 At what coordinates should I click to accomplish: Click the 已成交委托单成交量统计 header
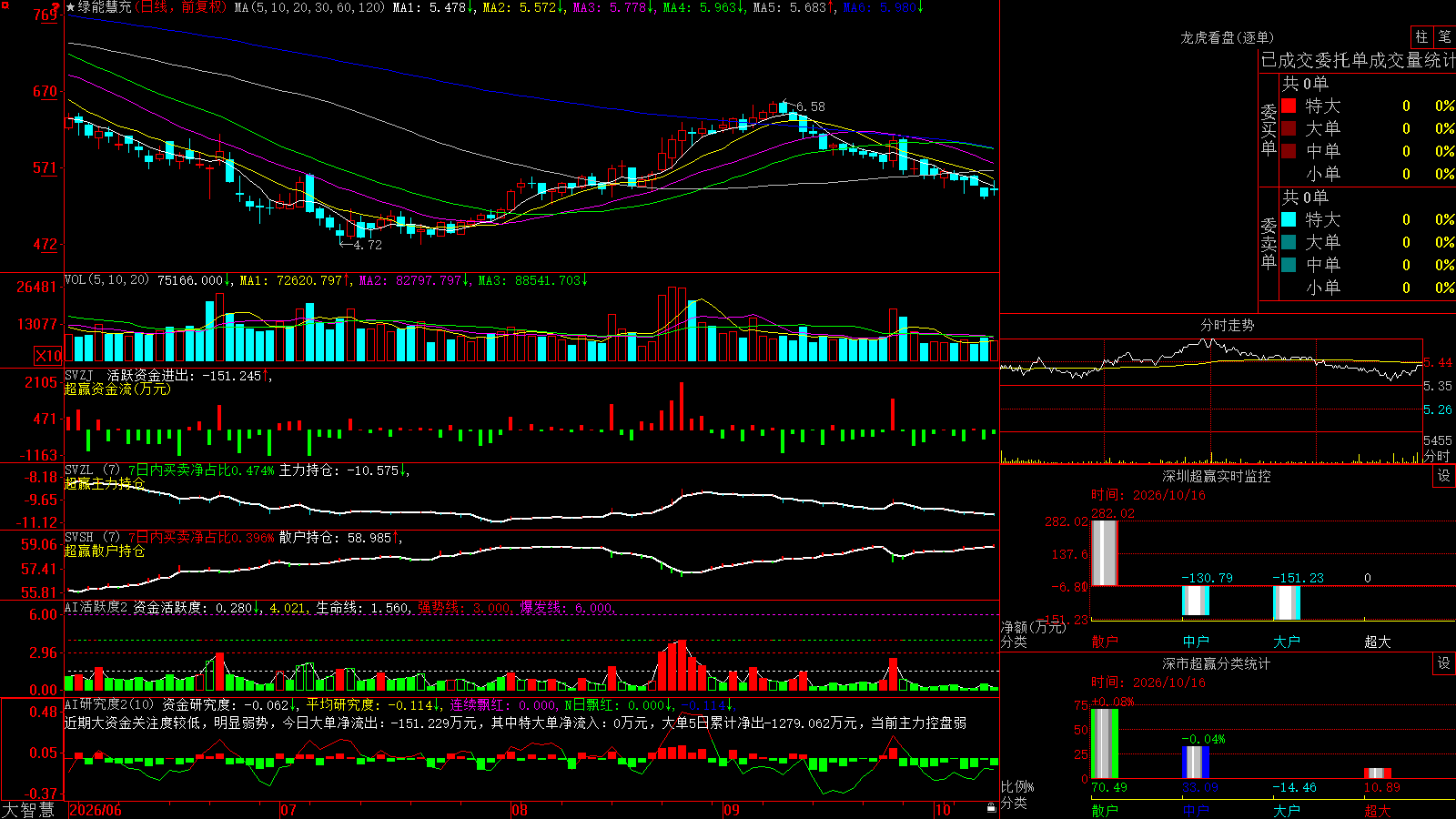coord(1358,60)
